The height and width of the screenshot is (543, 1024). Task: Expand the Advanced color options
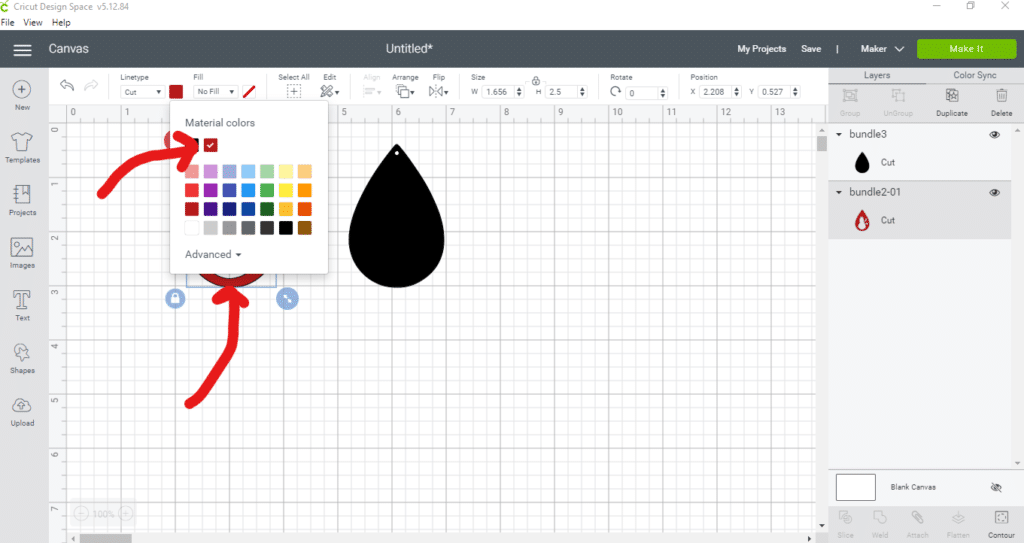[212, 255]
